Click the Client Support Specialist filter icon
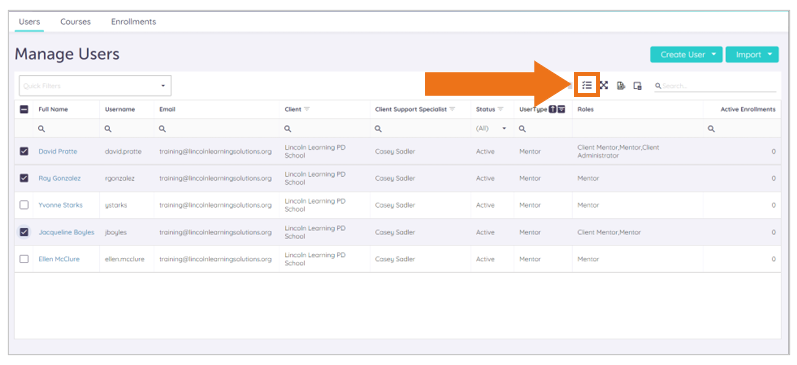797x365 pixels. click(452, 109)
